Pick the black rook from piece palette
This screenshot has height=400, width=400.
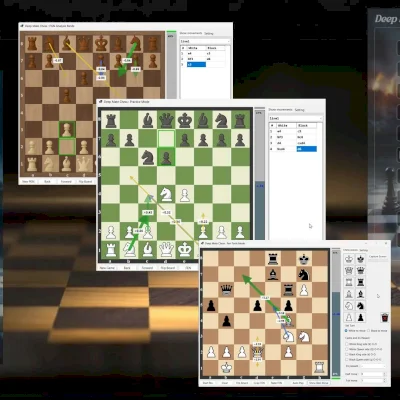360,282
